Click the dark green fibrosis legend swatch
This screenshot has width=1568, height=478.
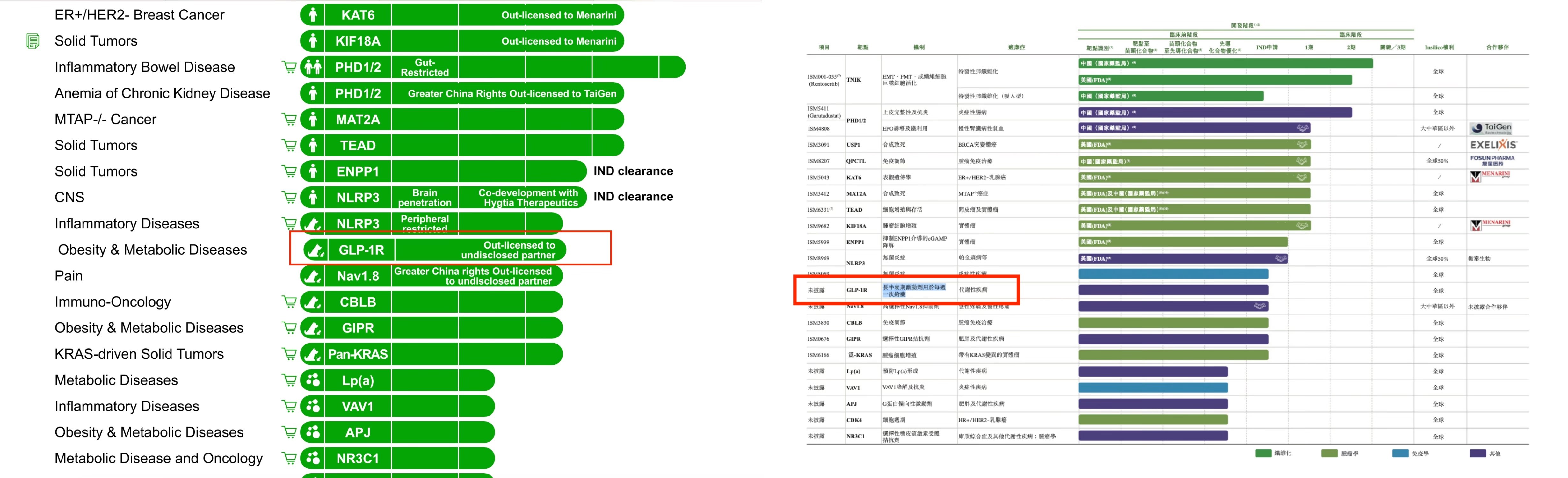(x=1263, y=453)
